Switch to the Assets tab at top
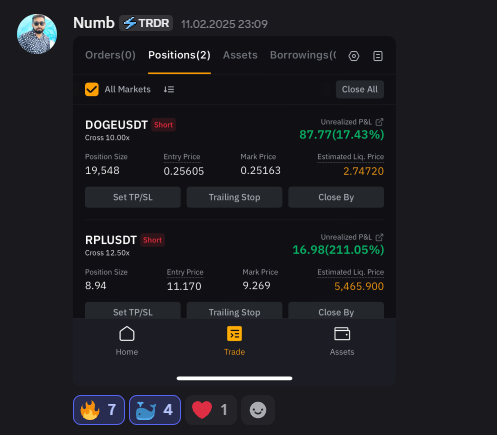The height and width of the screenshot is (435, 497). click(x=240, y=55)
